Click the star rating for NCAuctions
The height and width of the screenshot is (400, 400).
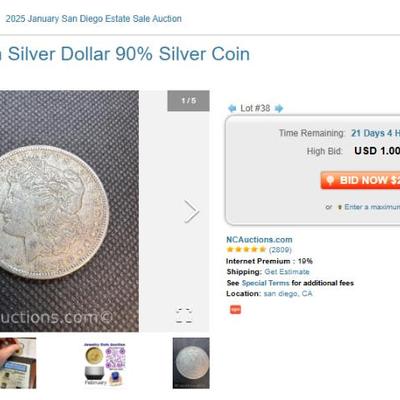(x=246, y=250)
